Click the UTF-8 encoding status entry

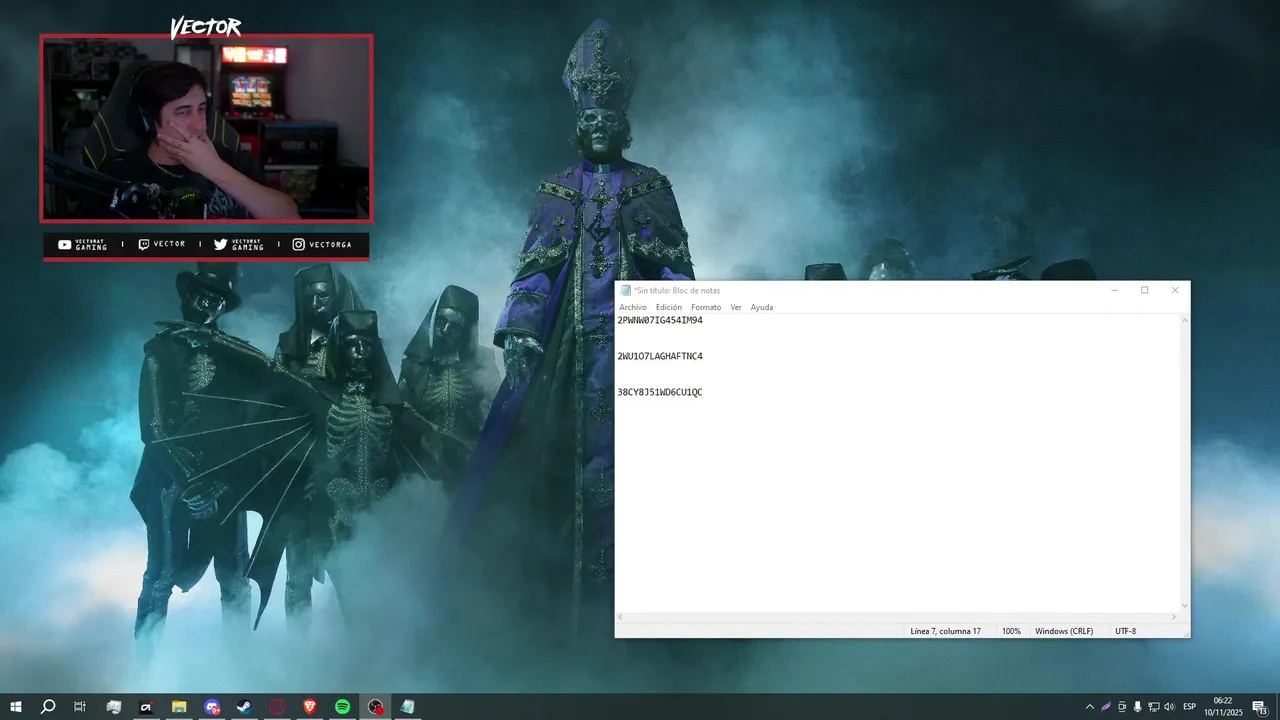tap(1125, 631)
